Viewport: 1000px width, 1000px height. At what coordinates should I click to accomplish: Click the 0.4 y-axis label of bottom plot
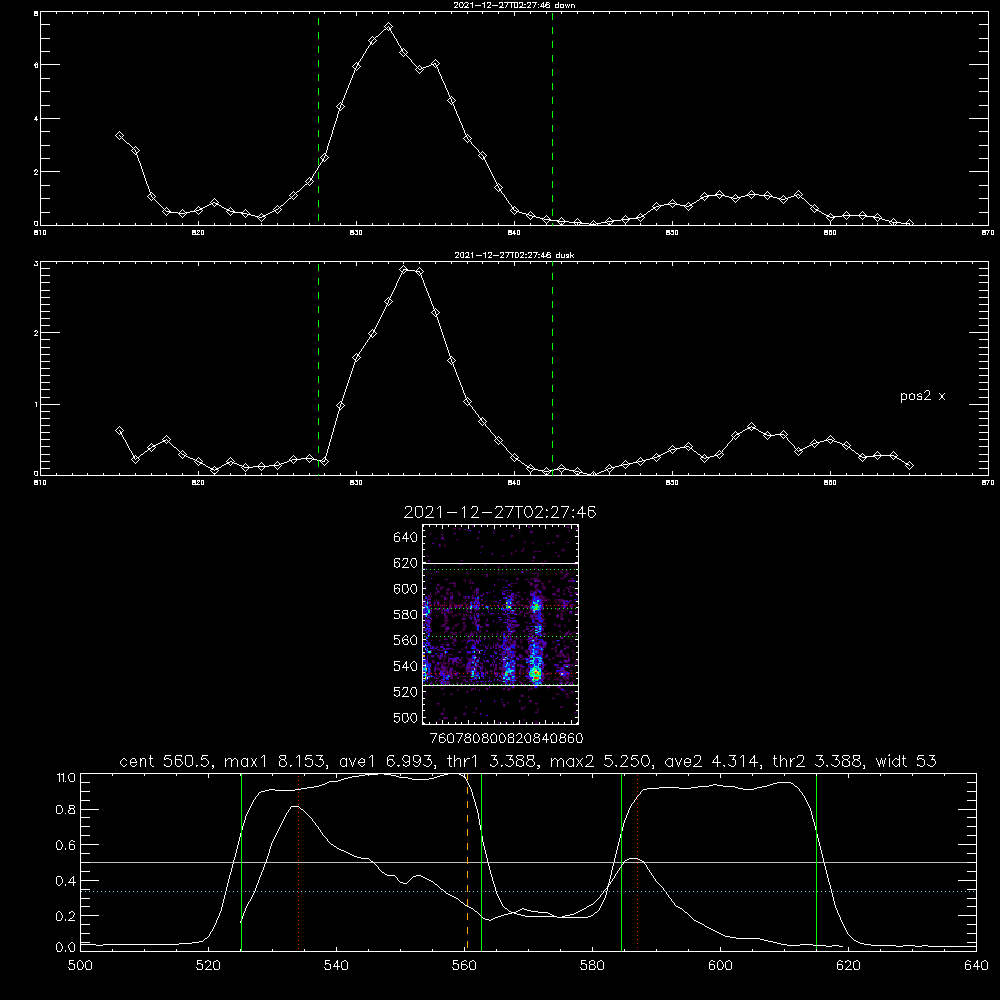[x=66, y=881]
